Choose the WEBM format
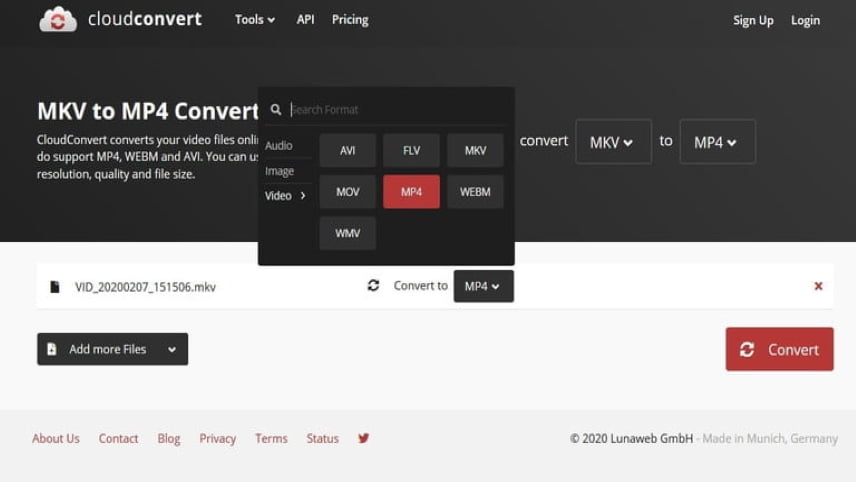 (x=475, y=192)
